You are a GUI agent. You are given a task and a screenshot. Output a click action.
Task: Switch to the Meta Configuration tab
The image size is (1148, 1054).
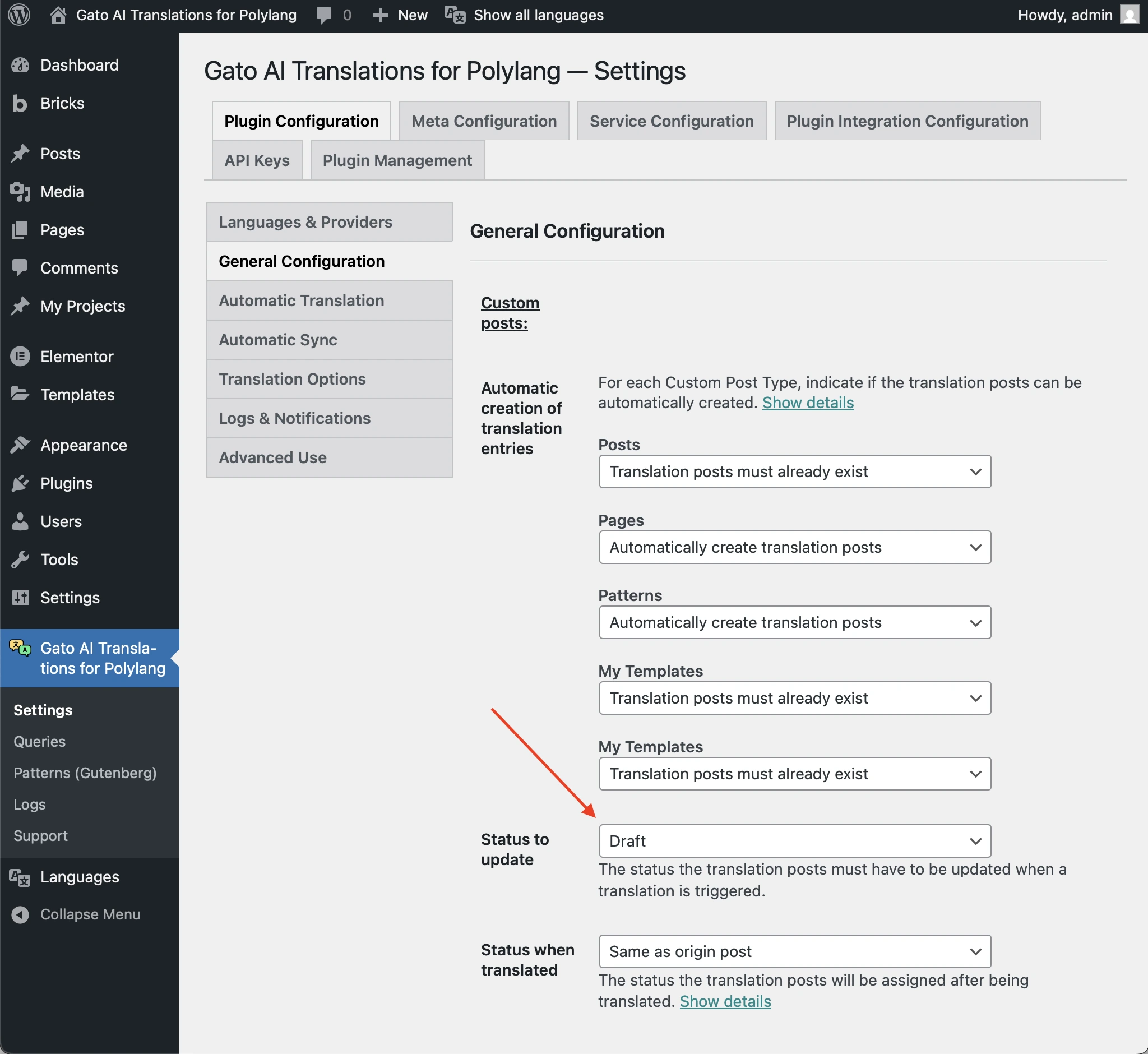[x=484, y=121]
